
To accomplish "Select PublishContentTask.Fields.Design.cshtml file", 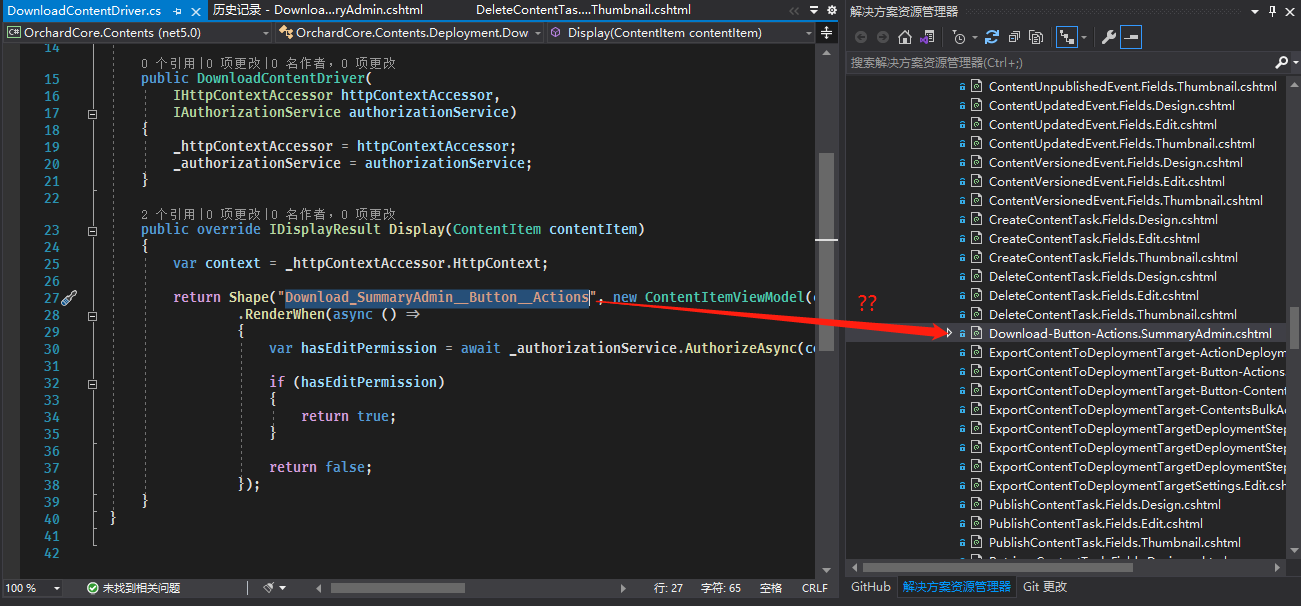I will [1105, 504].
